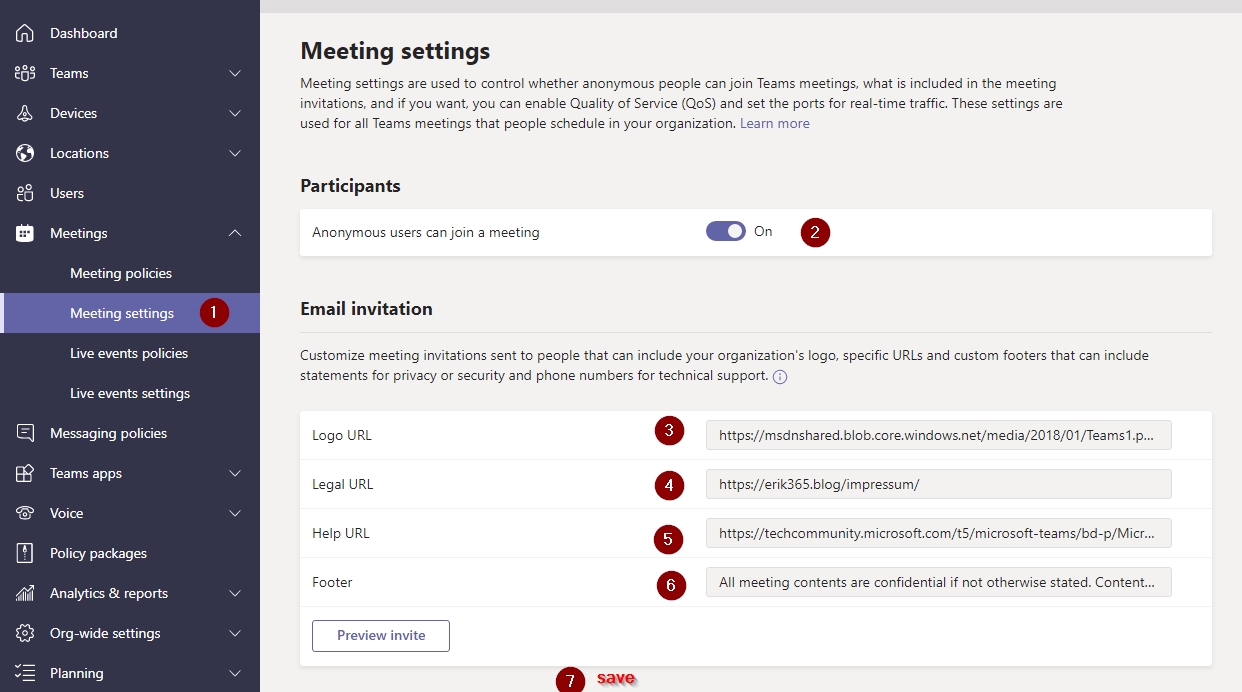Click the Dashboard home icon
The height and width of the screenshot is (692, 1242).
[25, 33]
